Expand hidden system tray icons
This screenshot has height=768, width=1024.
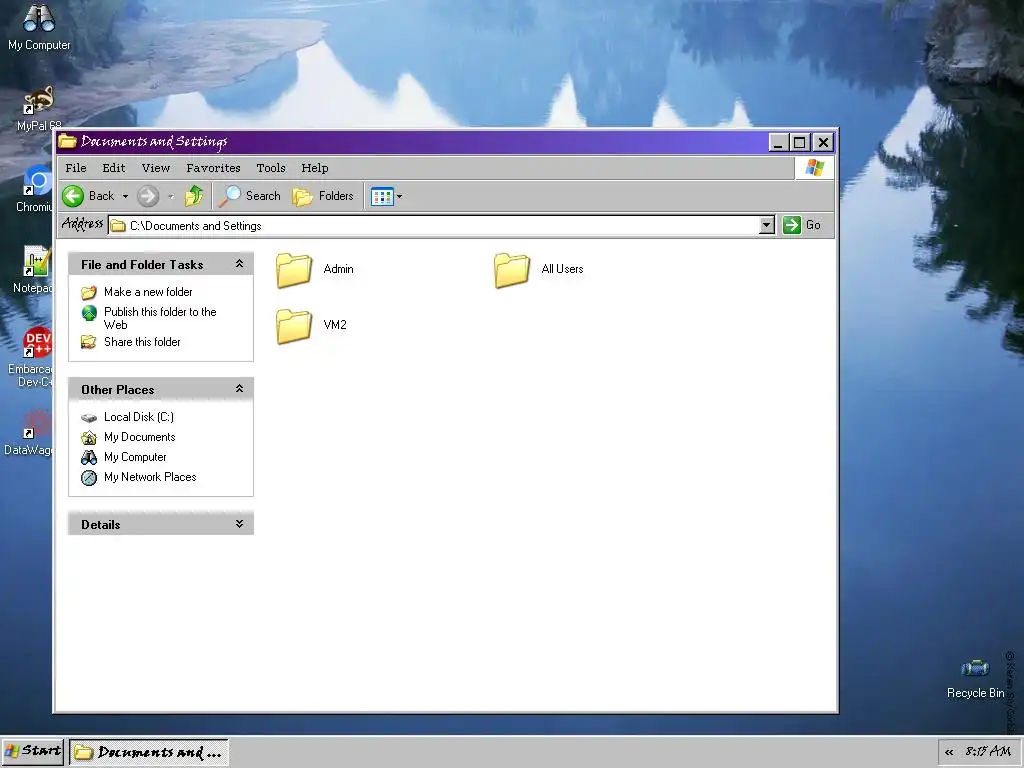tap(949, 752)
